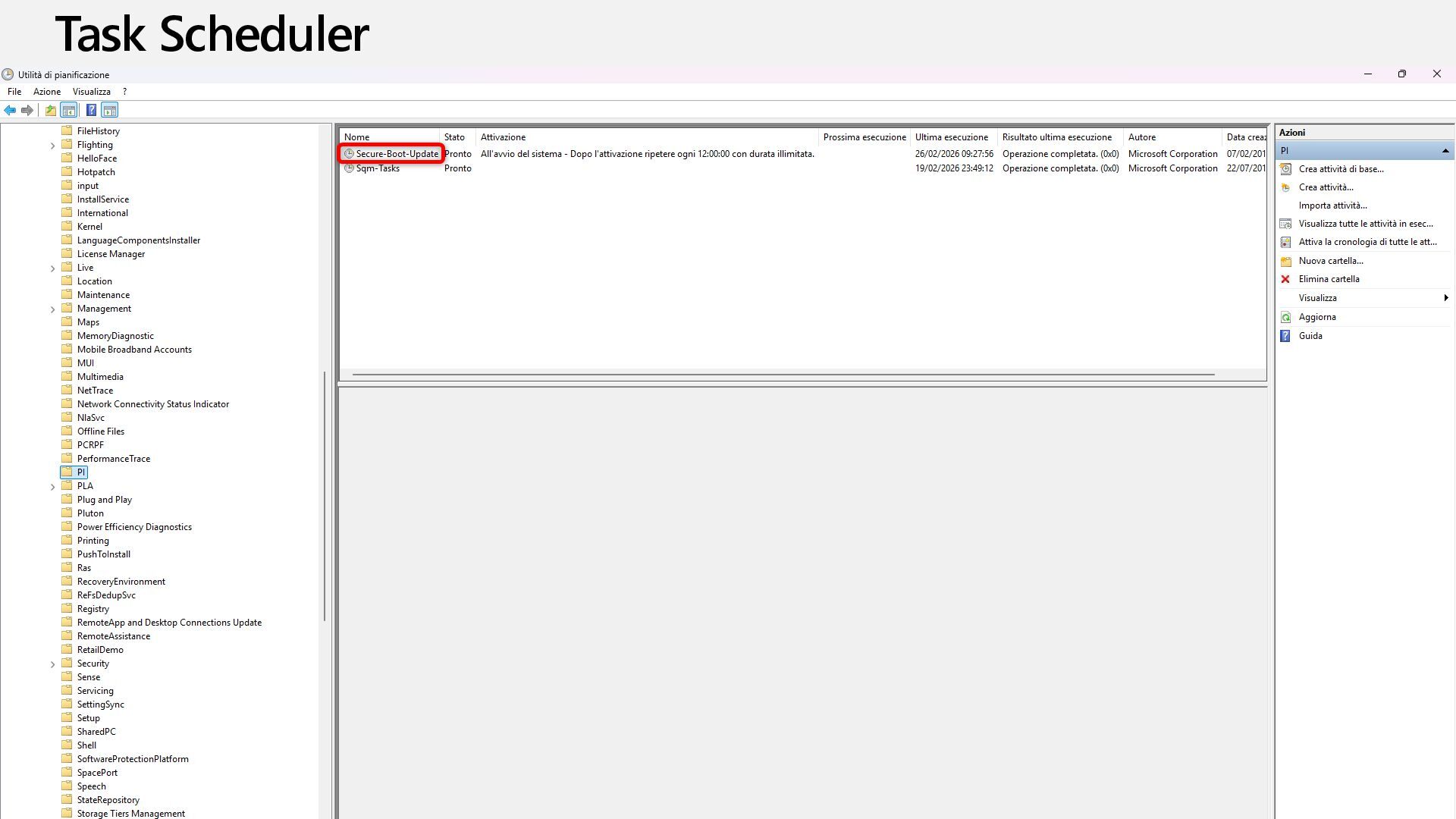This screenshot has height=819, width=1456.
Task: Toggle the show/hide action pane icon
Action: coord(110,111)
